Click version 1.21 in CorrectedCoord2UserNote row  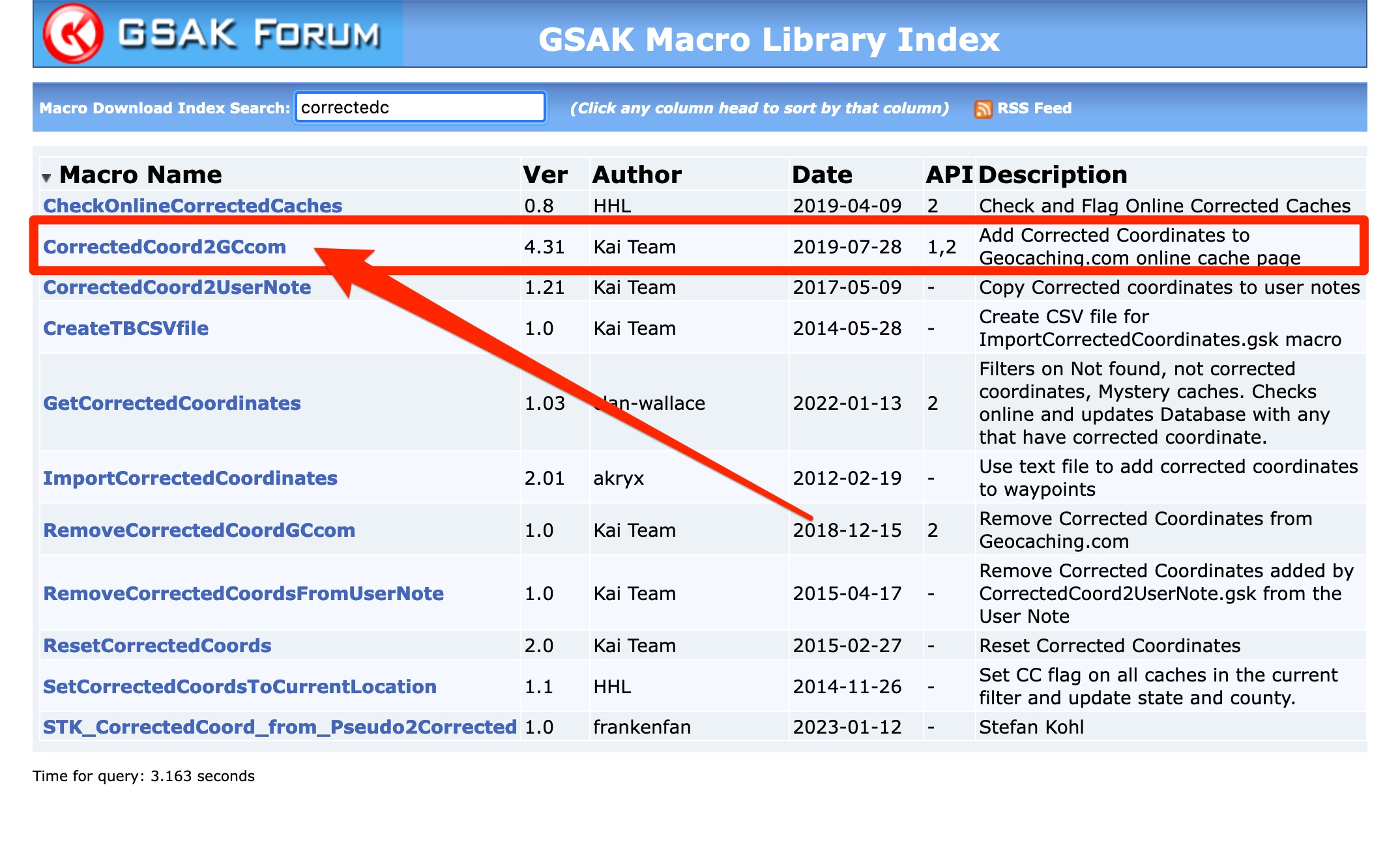[544, 287]
